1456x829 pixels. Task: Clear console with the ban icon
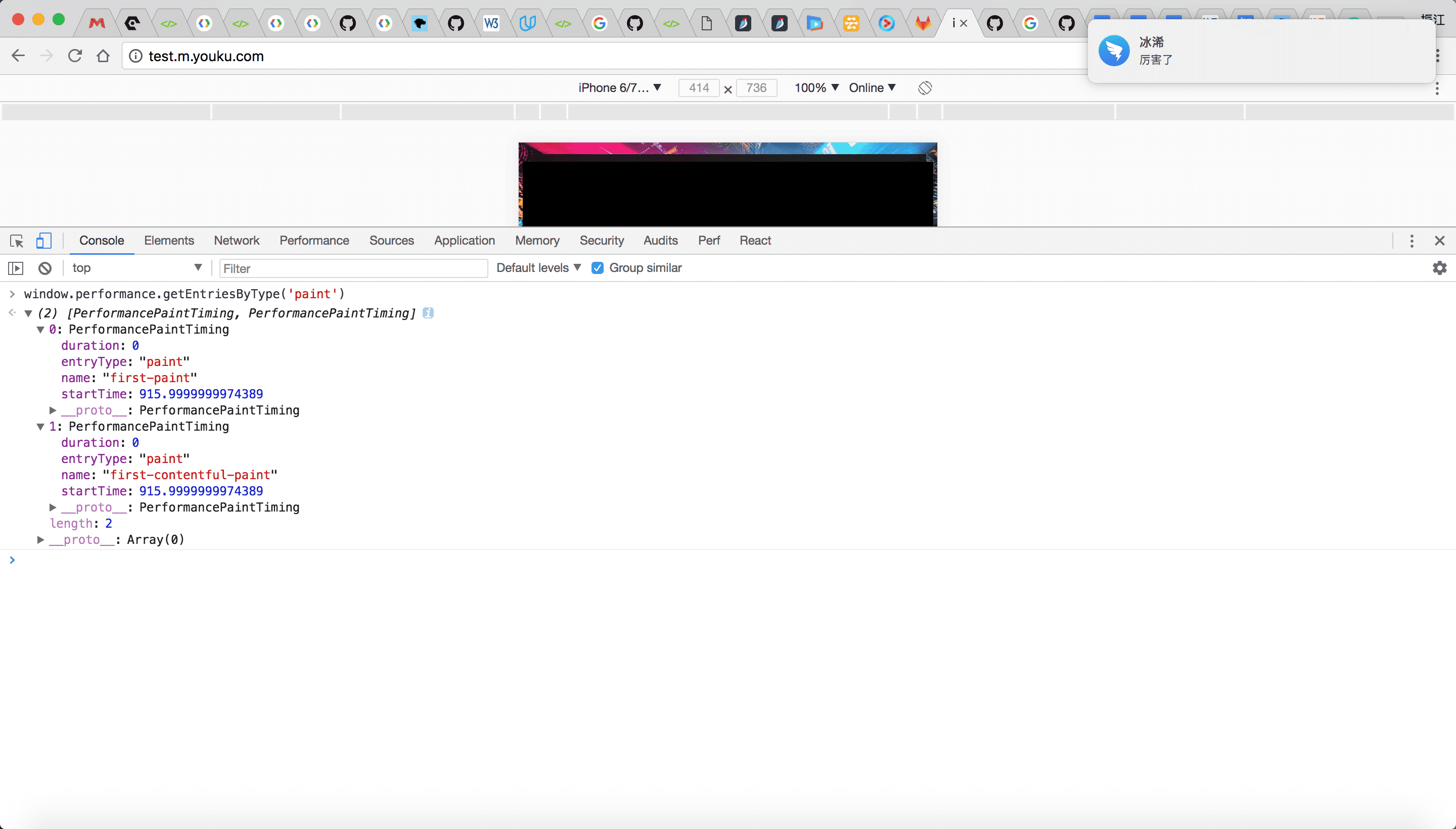[45, 268]
